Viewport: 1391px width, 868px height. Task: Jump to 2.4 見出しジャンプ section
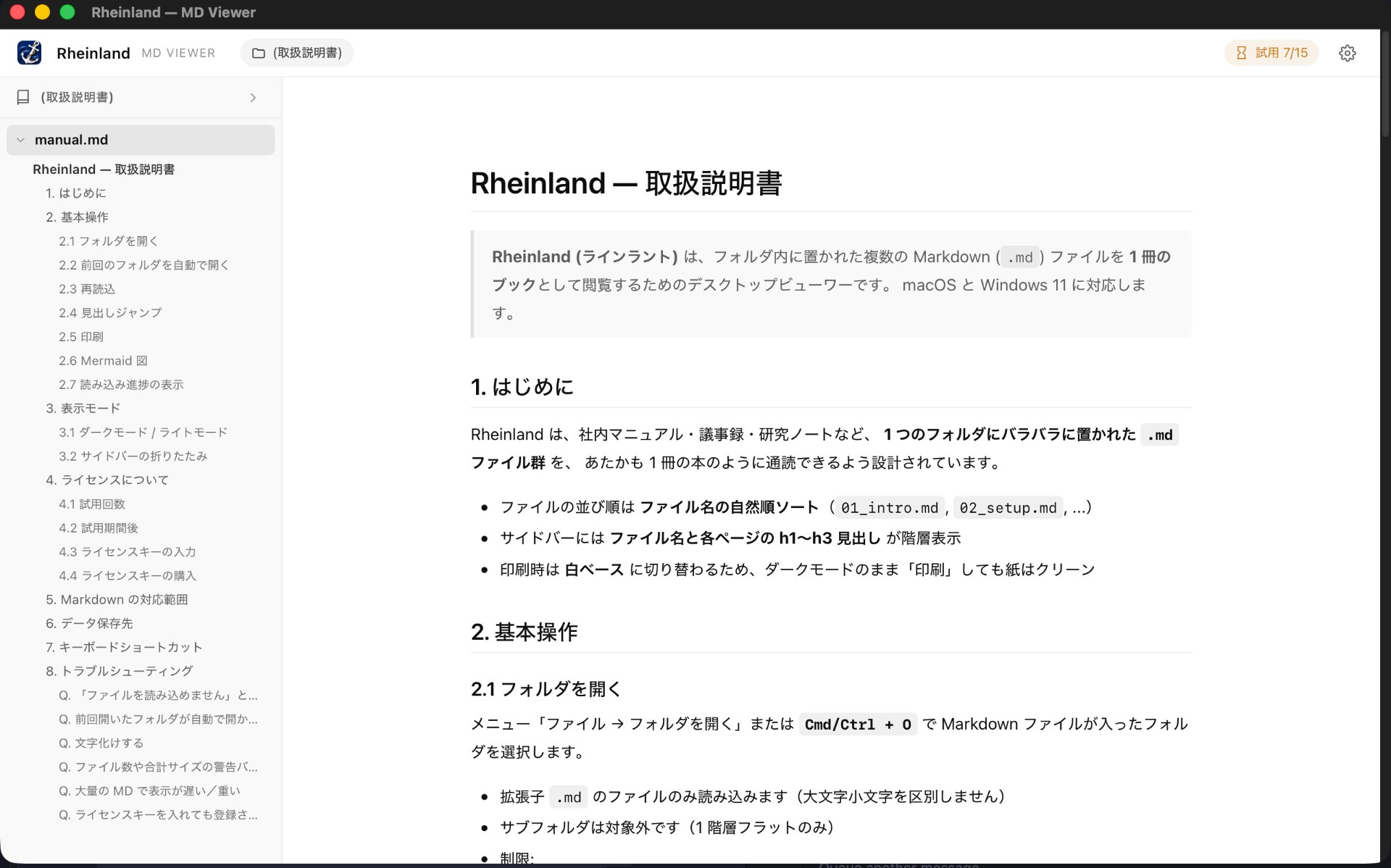point(110,312)
